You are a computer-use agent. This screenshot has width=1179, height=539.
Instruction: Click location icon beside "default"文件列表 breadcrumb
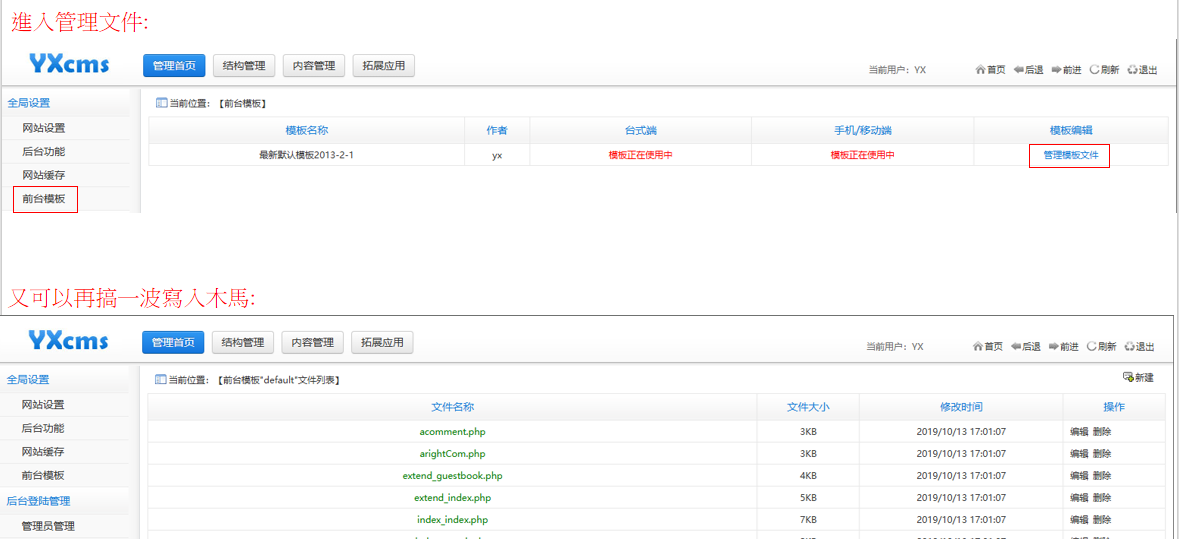click(x=159, y=380)
